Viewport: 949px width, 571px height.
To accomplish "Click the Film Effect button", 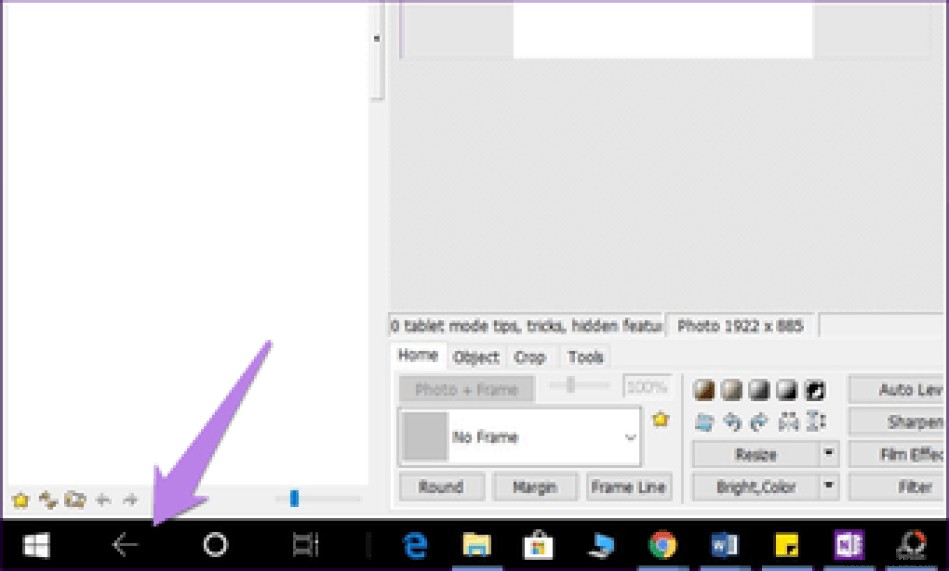I will [x=898, y=454].
